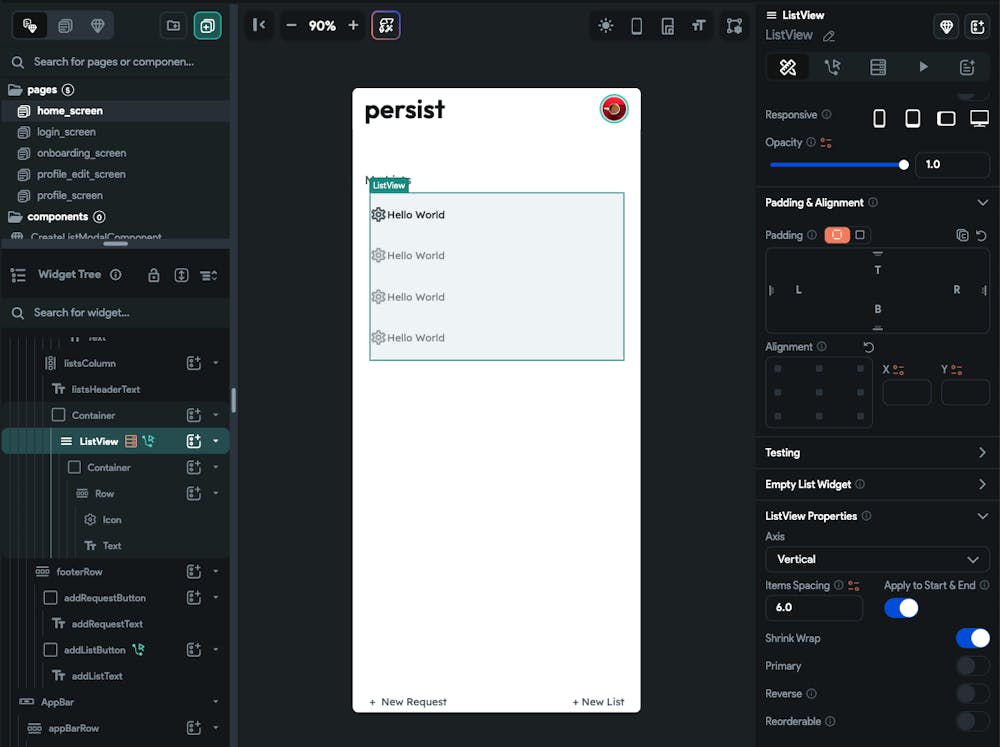Open the Axis Vertical dropdown
This screenshot has width=1000, height=747.
(877, 559)
